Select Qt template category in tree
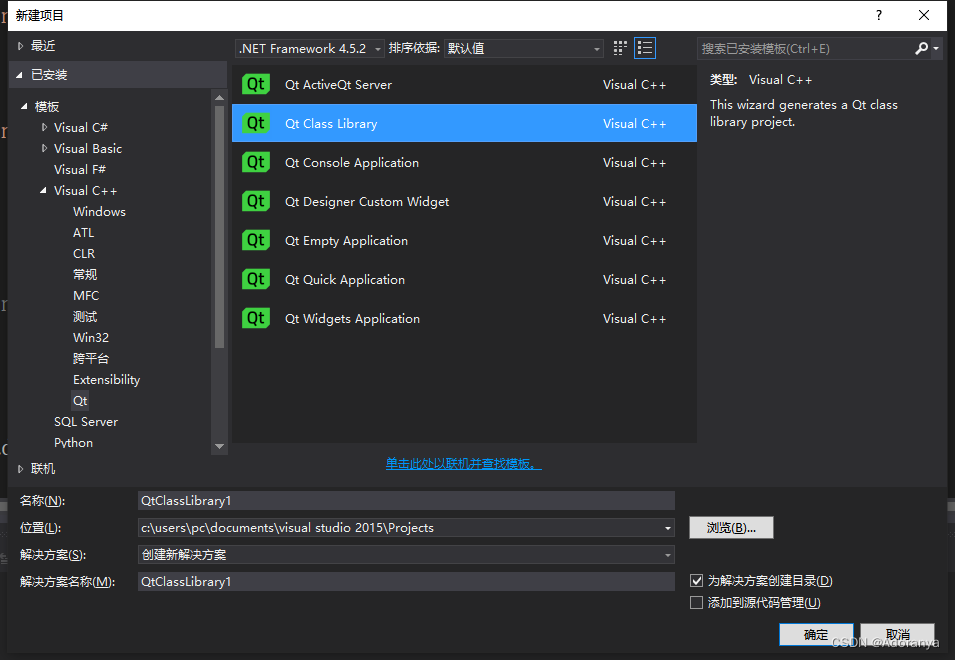The width and height of the screenshot is (955, 660). click(80, 401)
